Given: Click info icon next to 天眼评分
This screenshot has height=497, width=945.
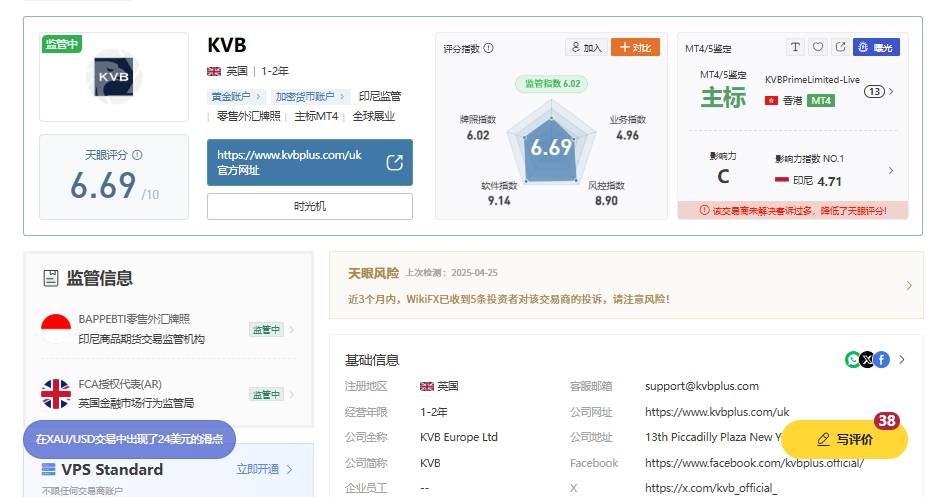Looking at the screenshot, I should (137, 155).
